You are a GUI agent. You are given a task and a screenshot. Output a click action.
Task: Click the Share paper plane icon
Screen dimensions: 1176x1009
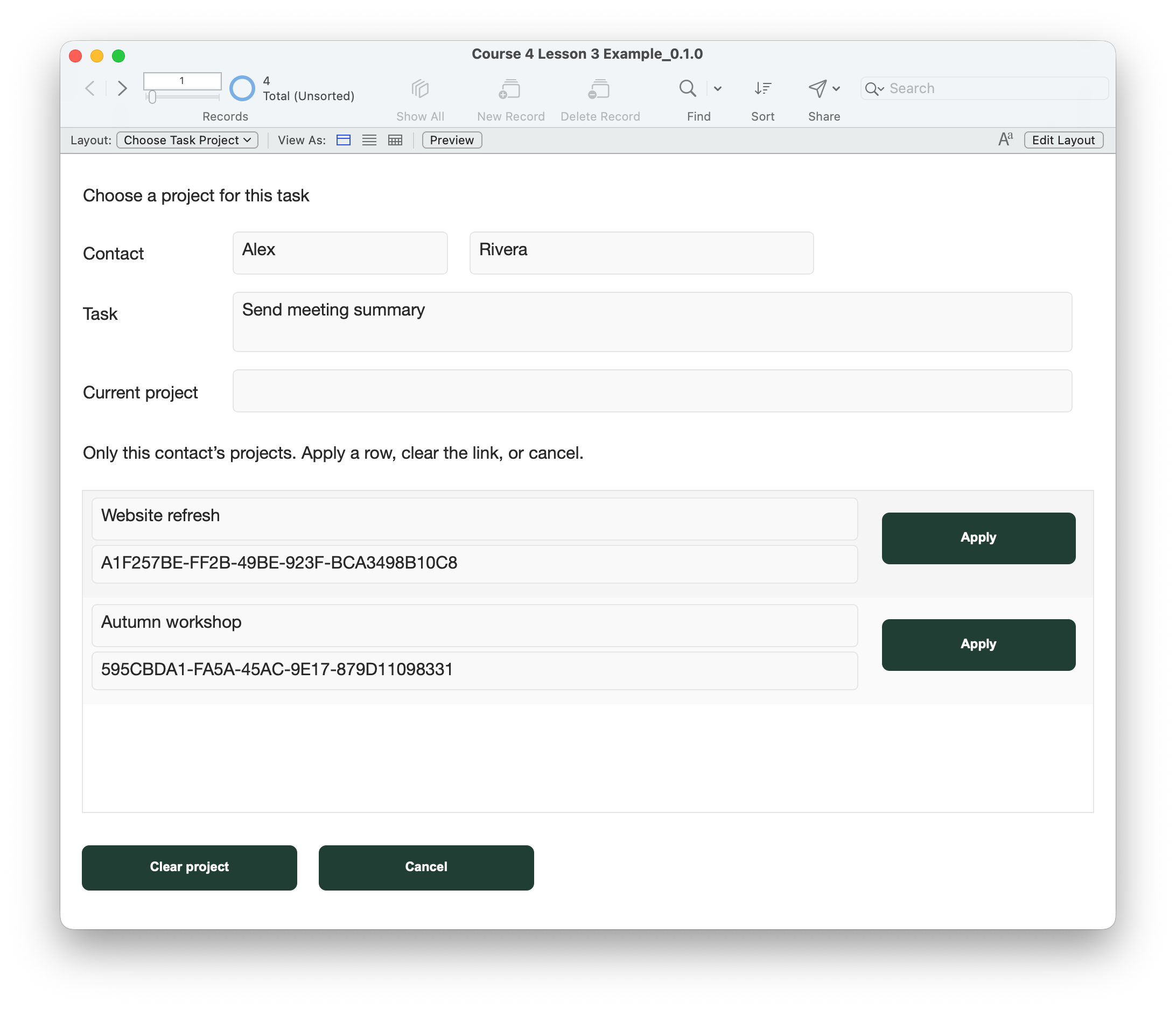pos(817,88)
